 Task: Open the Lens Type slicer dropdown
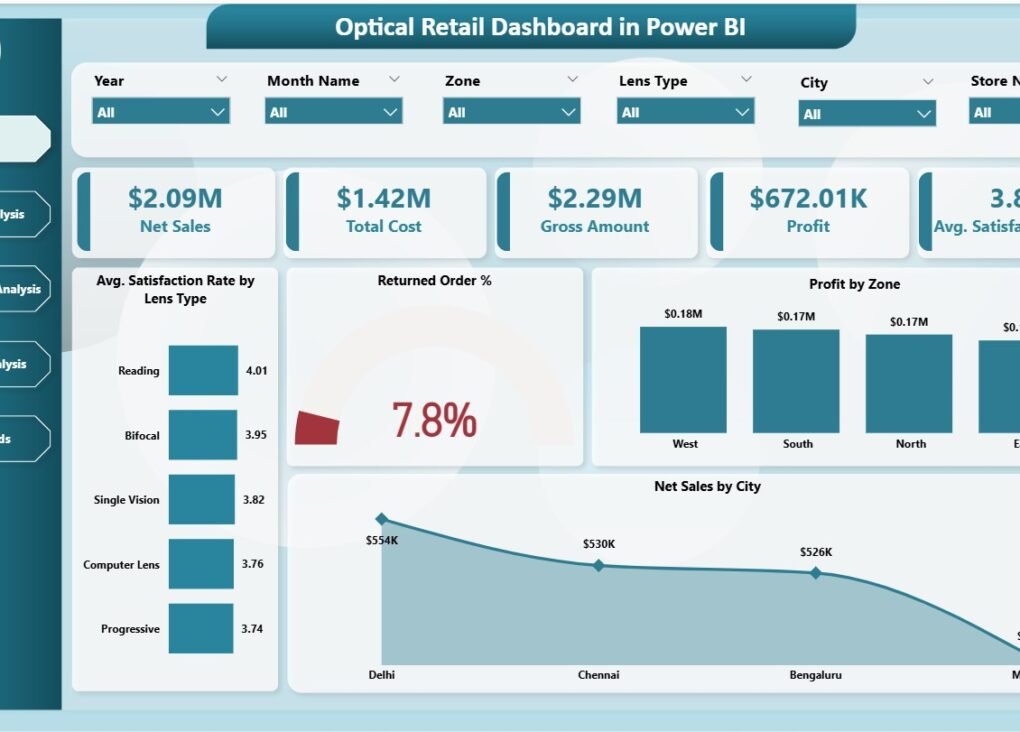pos(744,112)
